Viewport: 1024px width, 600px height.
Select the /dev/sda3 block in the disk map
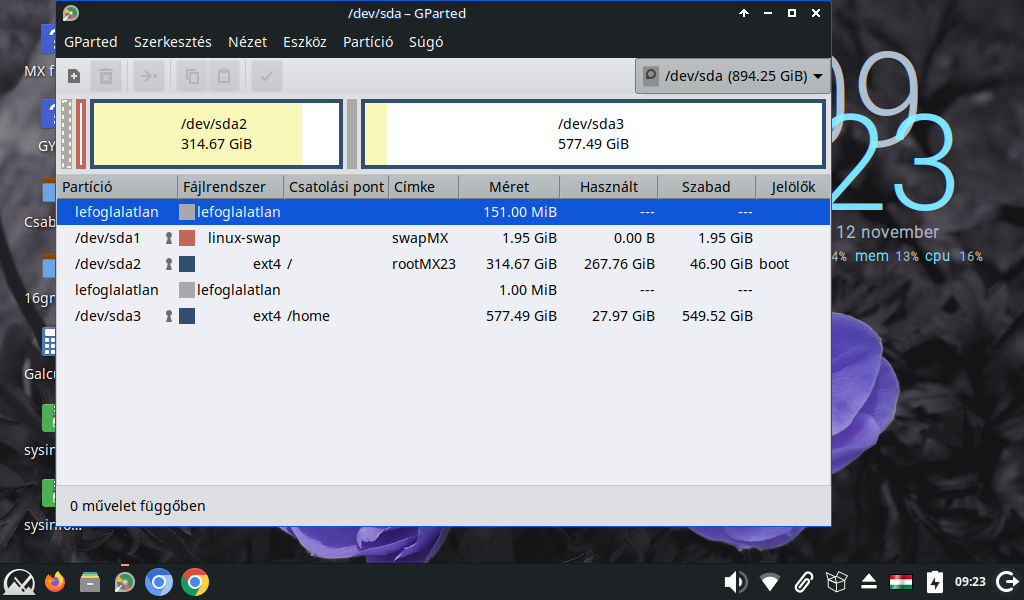593,134
